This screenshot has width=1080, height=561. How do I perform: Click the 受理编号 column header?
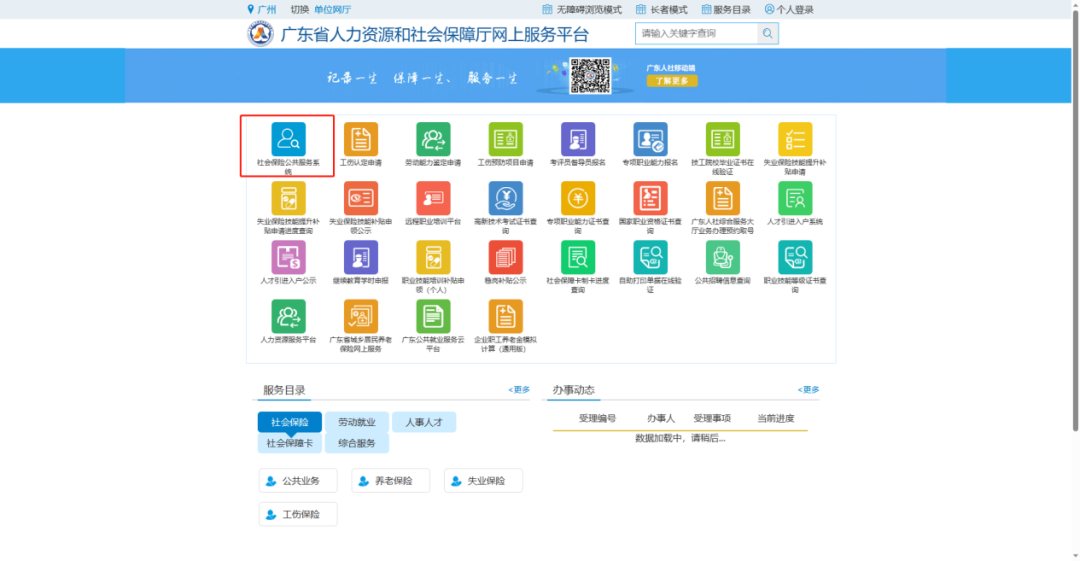coord(597,418)
